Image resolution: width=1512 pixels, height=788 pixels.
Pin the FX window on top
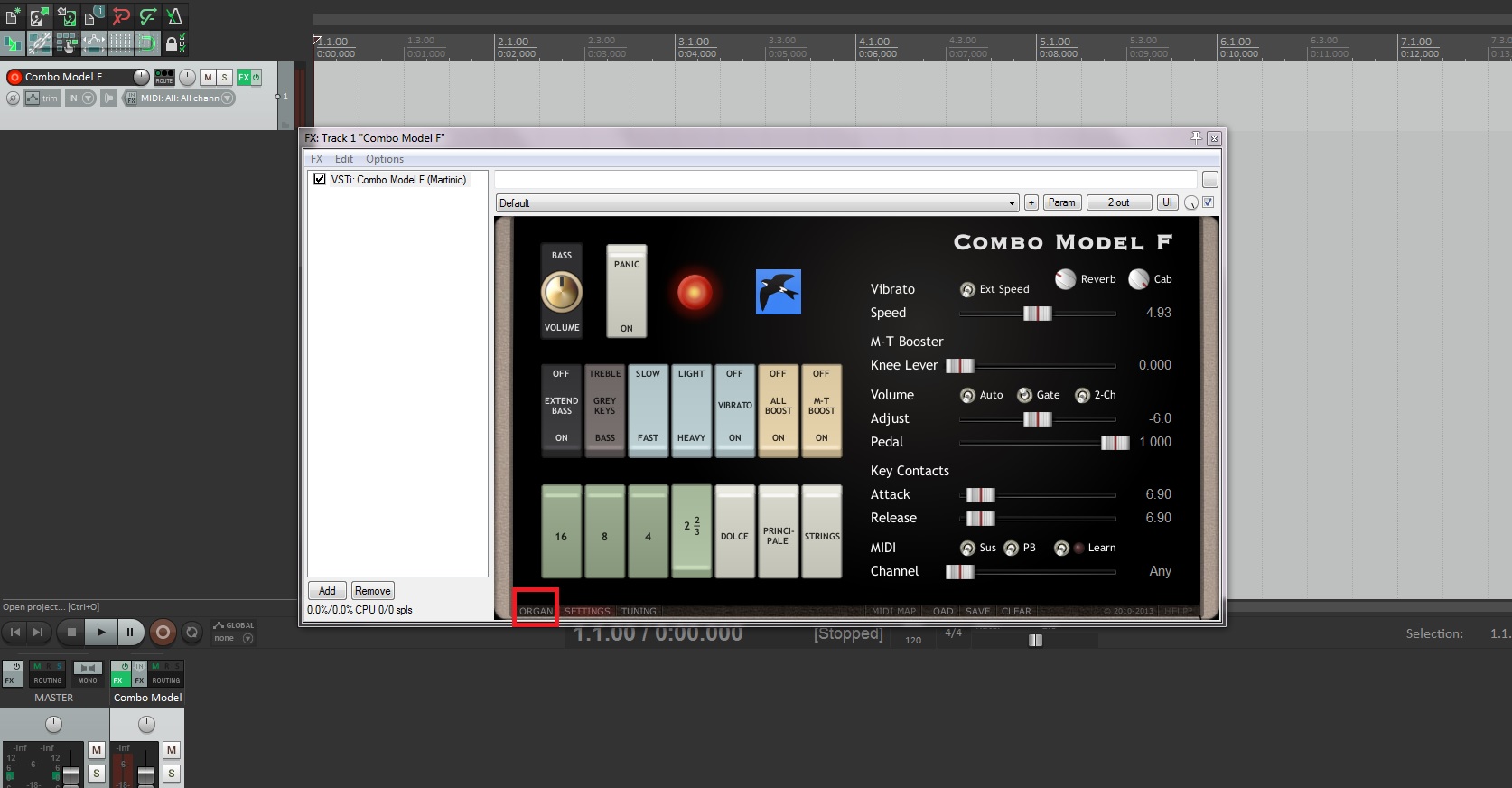click(x=1196, y=137)
